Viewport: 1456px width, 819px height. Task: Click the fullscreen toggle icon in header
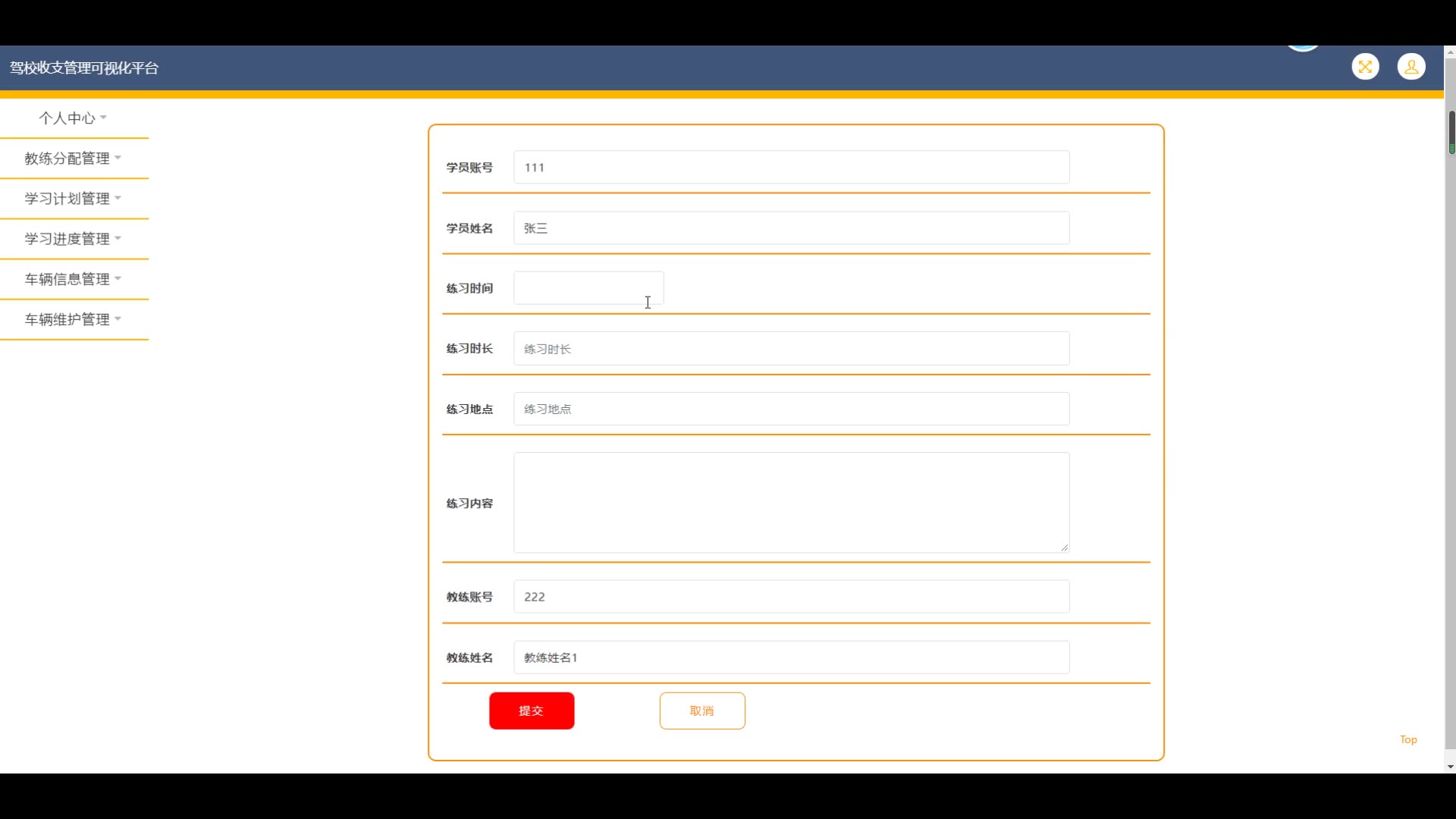(x=1365, y=67)
